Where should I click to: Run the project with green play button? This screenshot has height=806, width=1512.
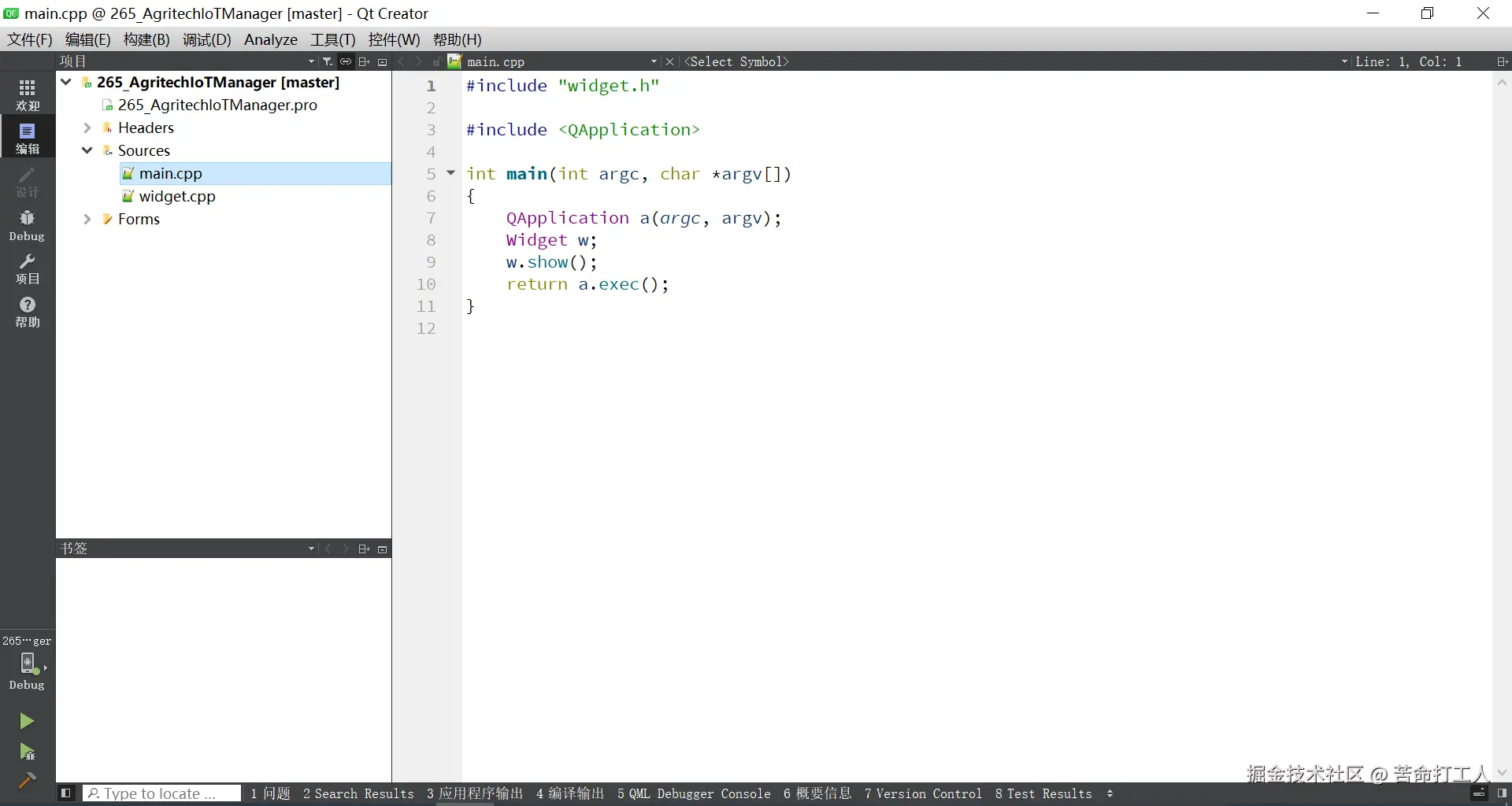27,721
